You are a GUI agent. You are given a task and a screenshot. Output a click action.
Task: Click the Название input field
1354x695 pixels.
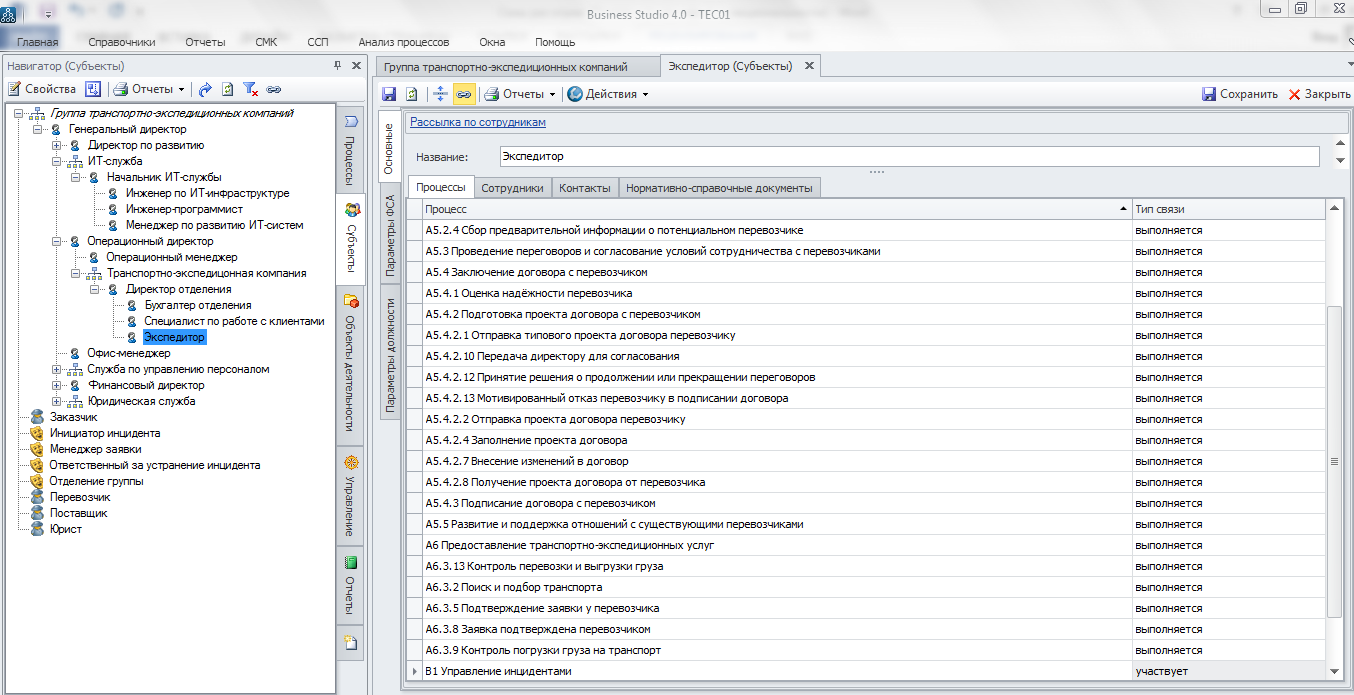(x=908, y=157)
